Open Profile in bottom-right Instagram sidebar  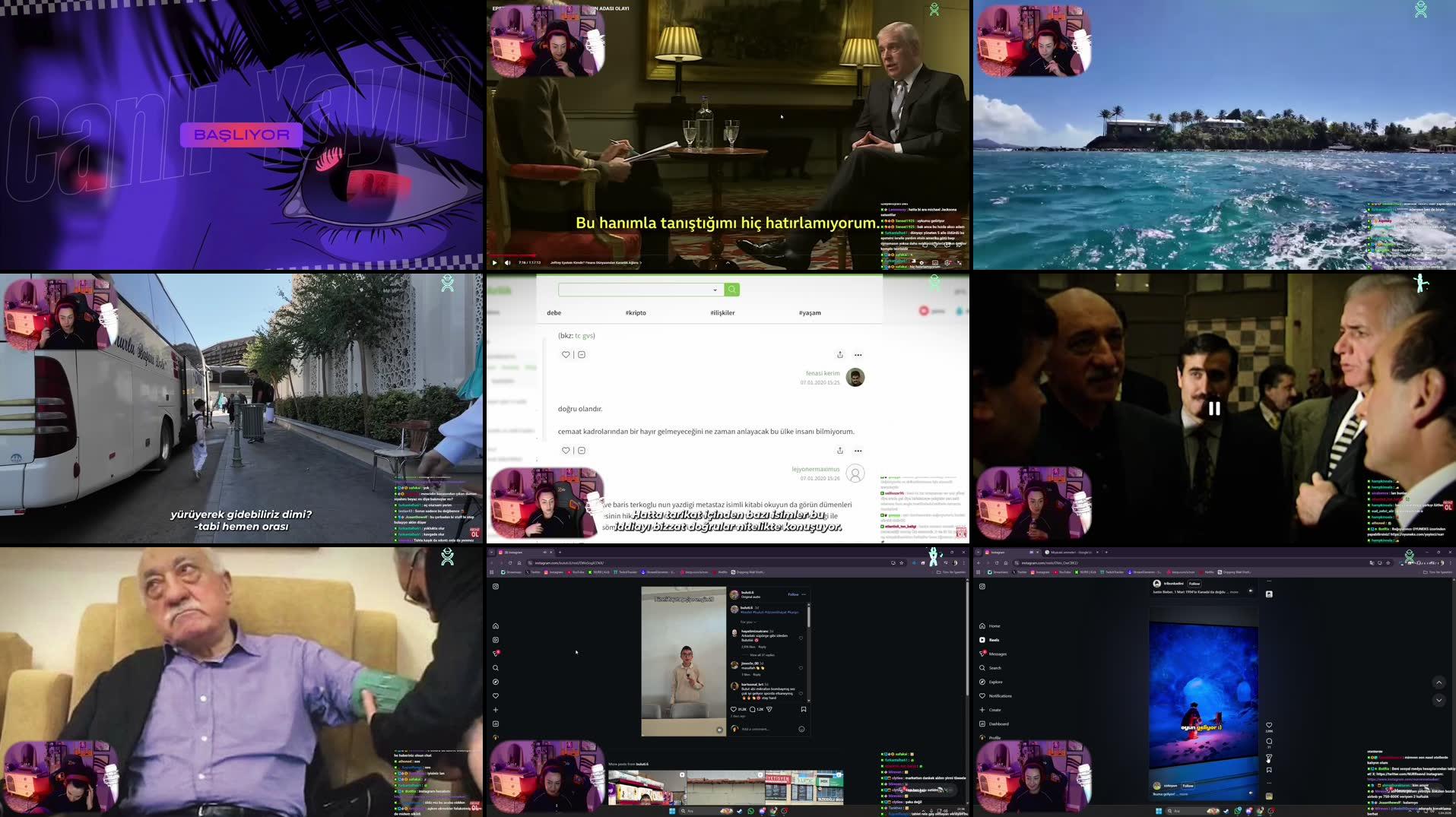click(990, 737)
